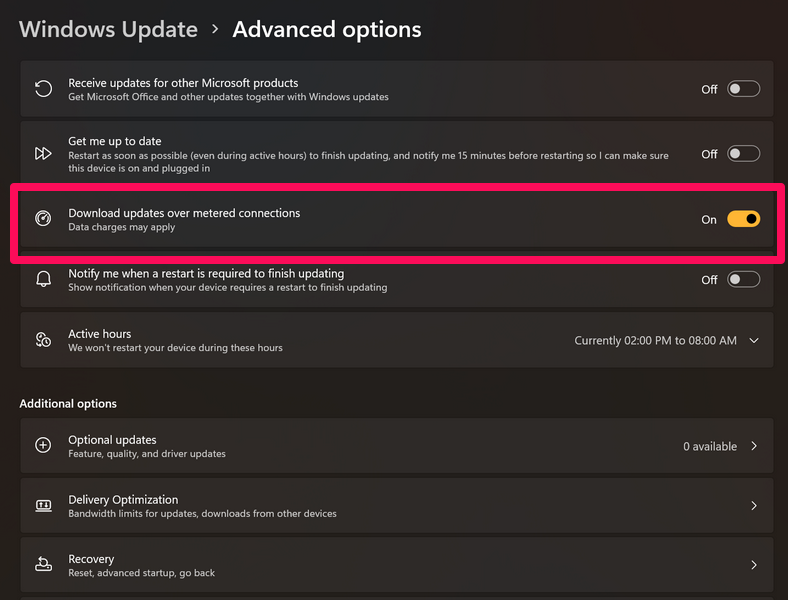The width and height of the screenshot is (788, 600).
Task: Turn on the Get me up to date toggle
Action: 743,154
